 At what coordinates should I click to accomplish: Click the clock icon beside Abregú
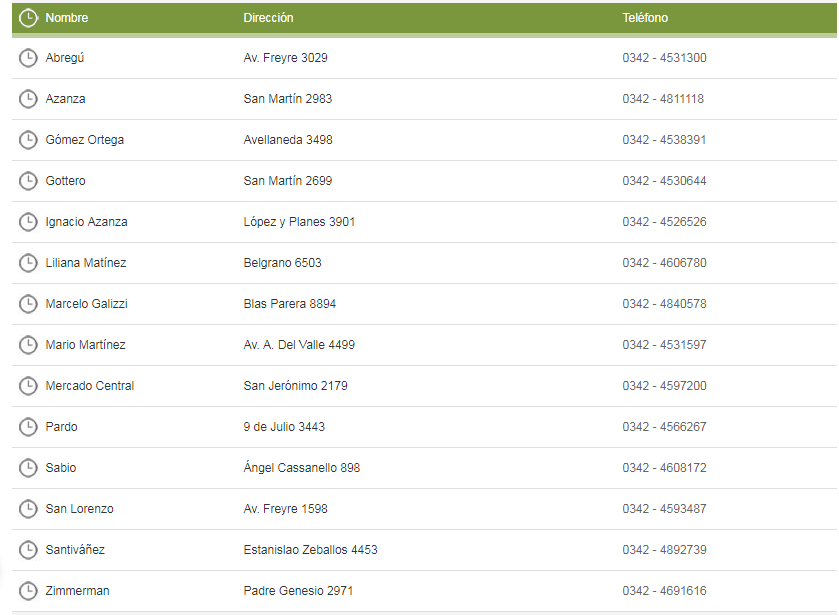pyautogui.click(x=28, y=58)
